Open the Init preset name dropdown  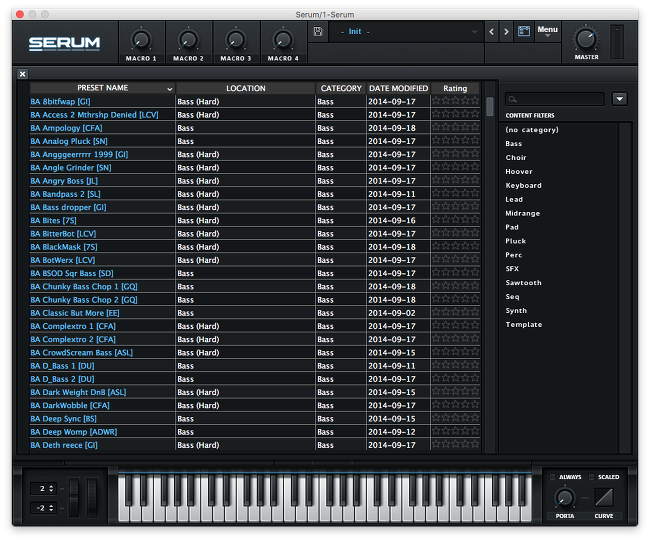tap(406, 32)
